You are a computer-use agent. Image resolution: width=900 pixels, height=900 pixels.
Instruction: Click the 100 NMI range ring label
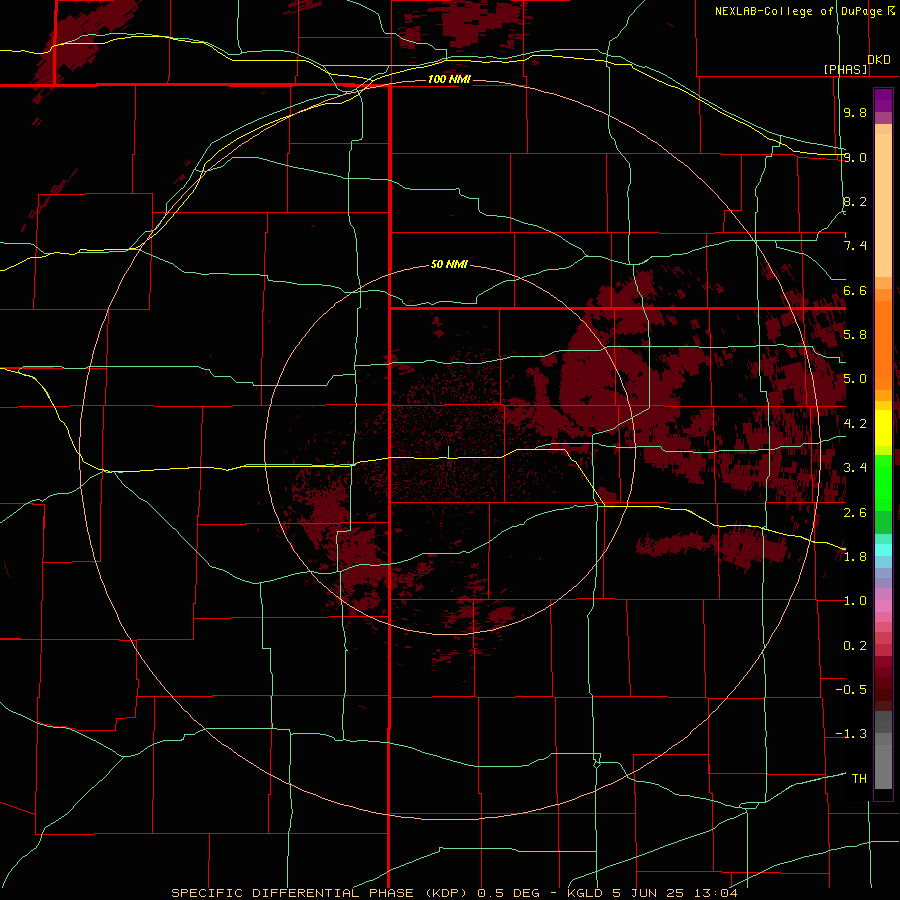point(449,79)
